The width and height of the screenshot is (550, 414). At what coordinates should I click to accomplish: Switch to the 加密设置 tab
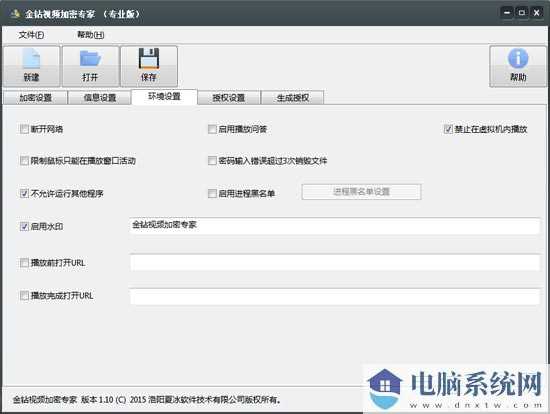coord(35,98)
